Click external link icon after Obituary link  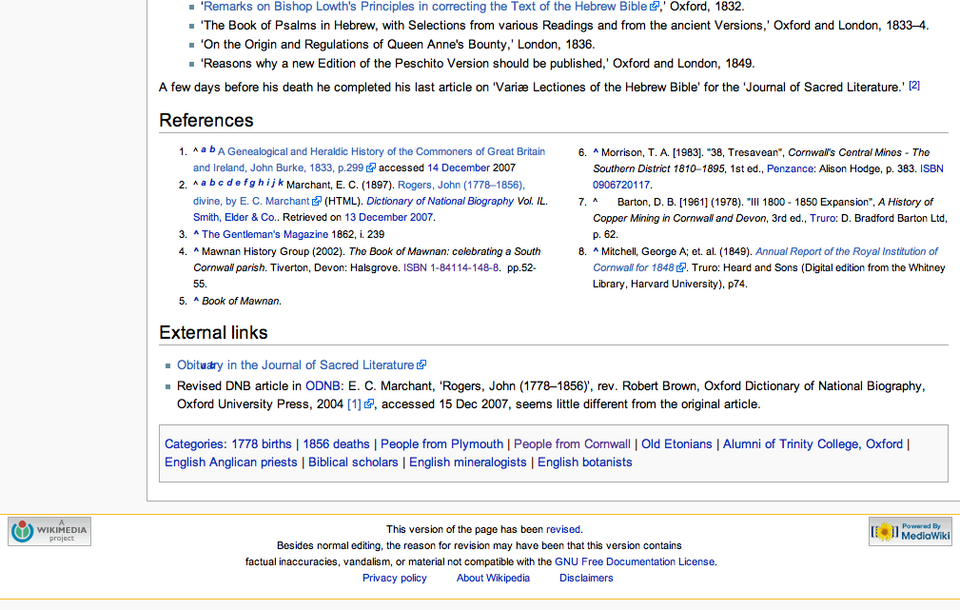(x=422, y=366)
